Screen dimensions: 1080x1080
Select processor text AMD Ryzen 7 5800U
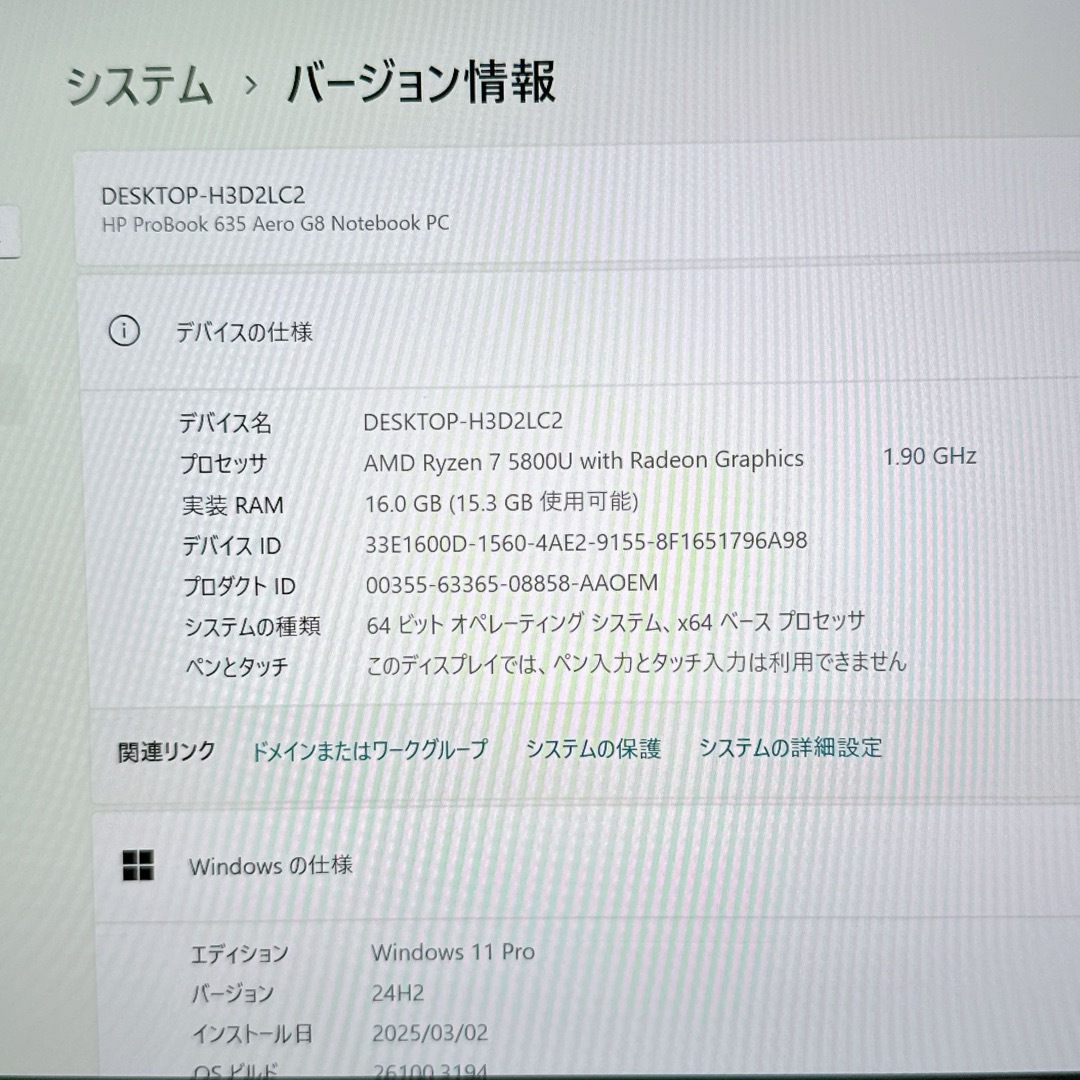click(x=468, y=462)
